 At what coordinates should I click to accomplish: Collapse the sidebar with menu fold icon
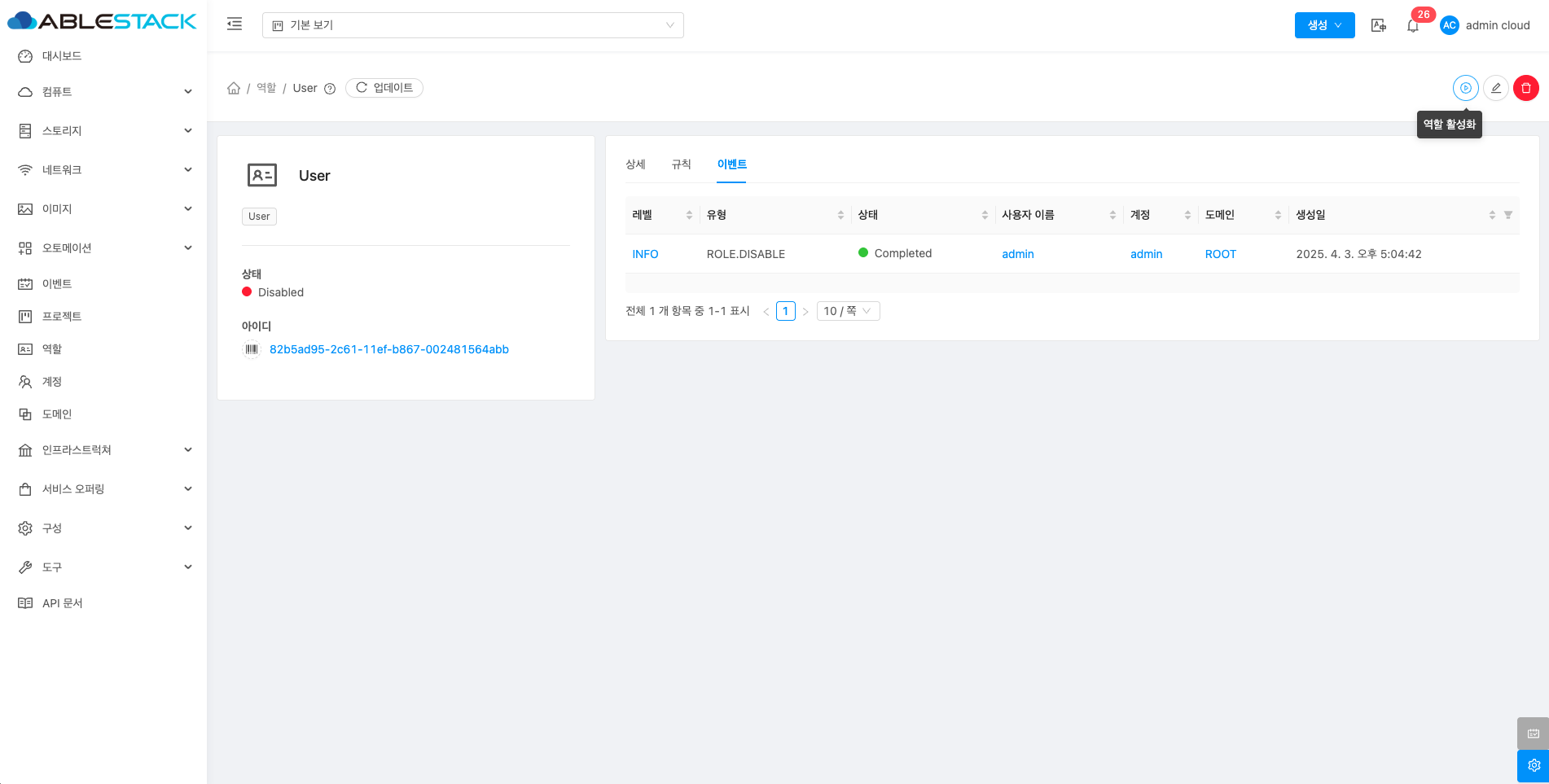[x=235, y=24]
